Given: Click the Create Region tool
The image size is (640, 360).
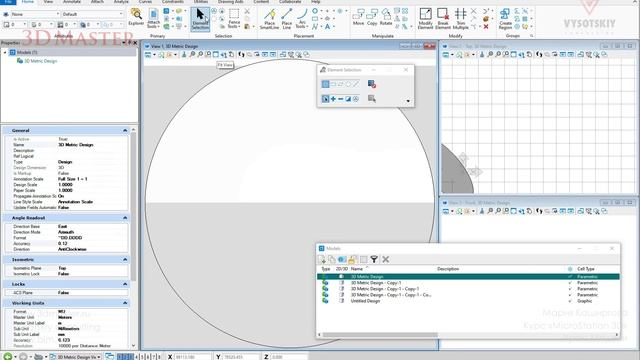Looking at the screenshot, I should pyautogui.click(x=505, y=19).
